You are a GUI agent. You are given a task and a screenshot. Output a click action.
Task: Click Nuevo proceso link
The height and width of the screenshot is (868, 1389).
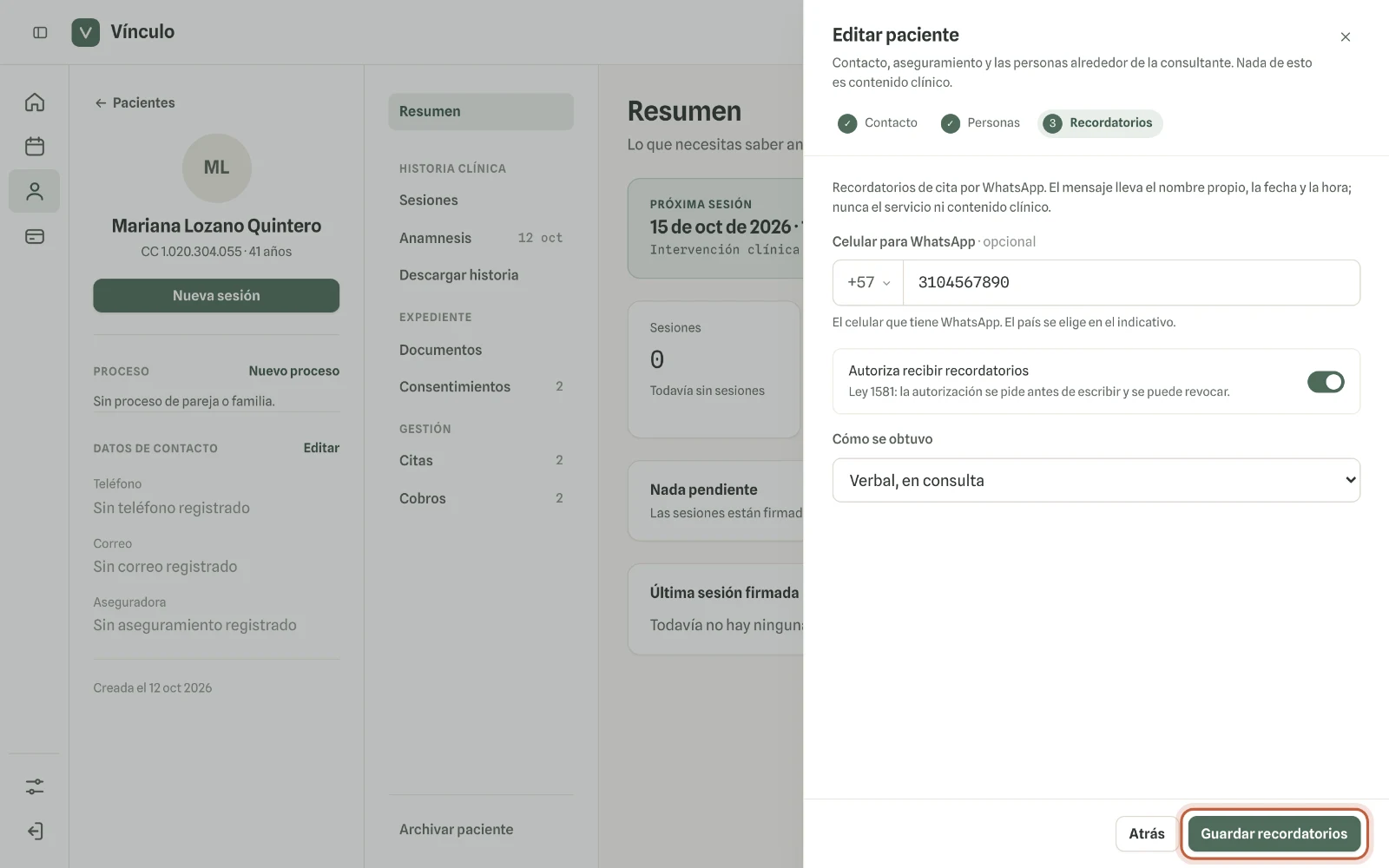[x=293, y=371]
